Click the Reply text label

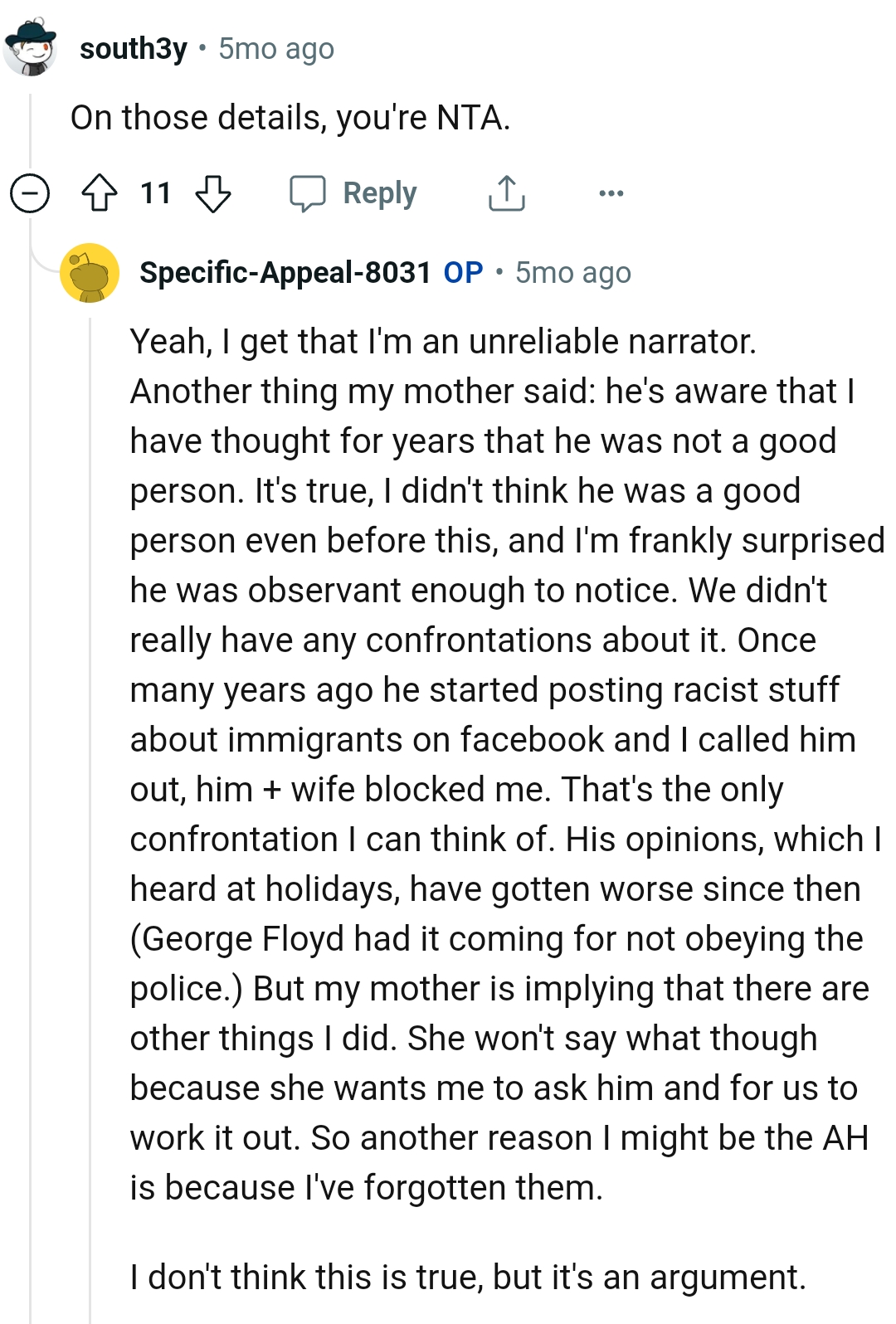pos(380,193)
